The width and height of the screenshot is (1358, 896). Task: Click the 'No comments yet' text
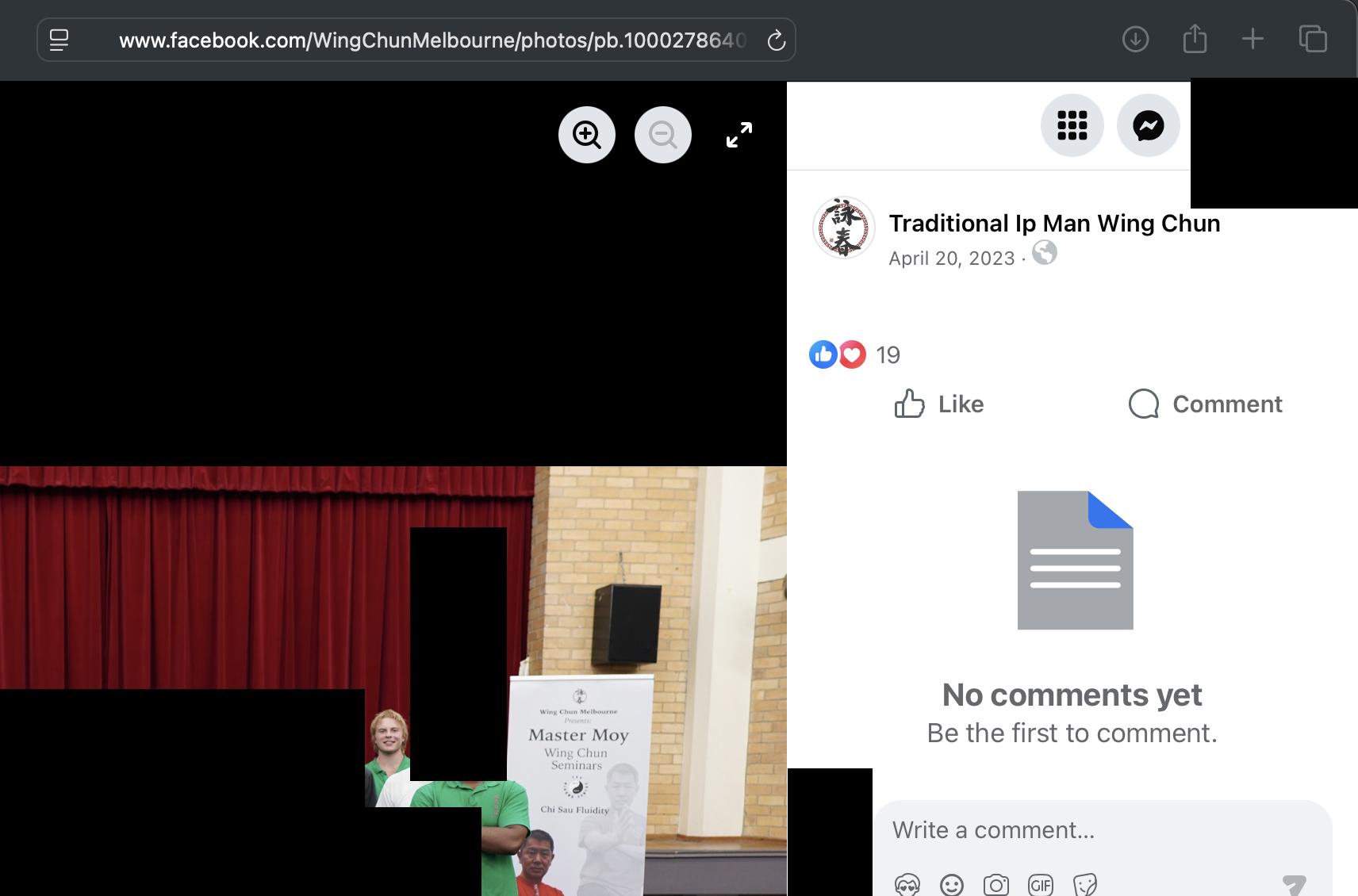tap(1072, 695)
